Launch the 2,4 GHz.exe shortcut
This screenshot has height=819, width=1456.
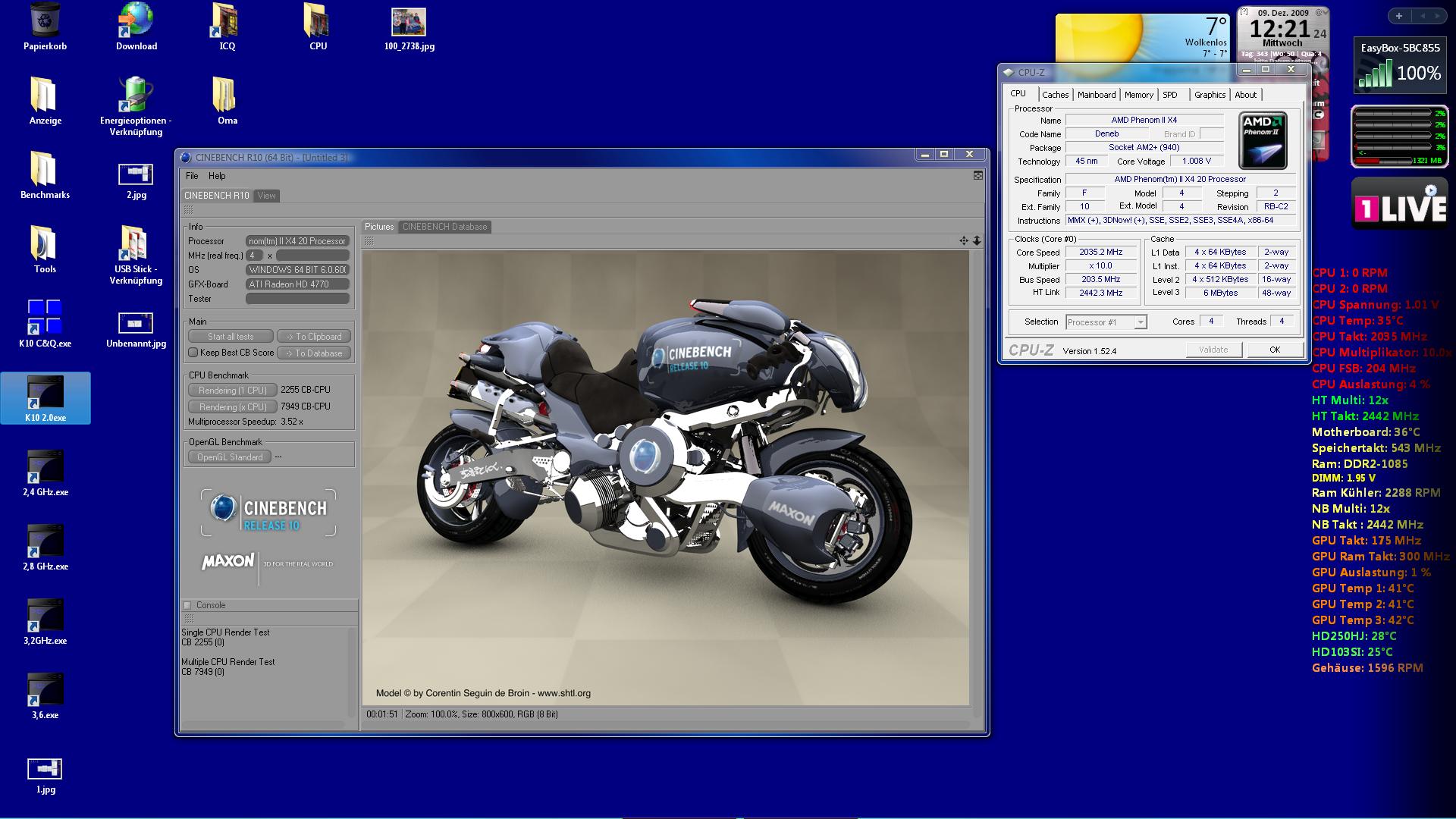point(45,472)
